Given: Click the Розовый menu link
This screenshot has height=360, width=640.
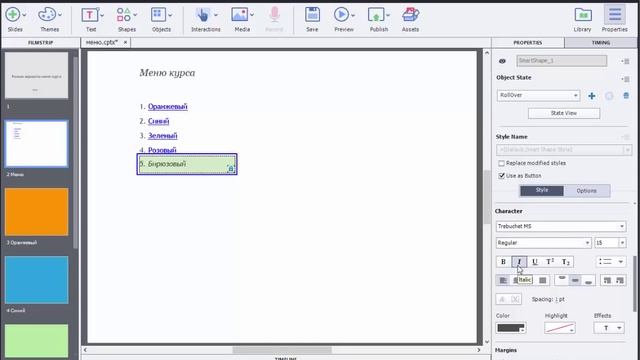Looking at the screenshot, I should (162, 150).
